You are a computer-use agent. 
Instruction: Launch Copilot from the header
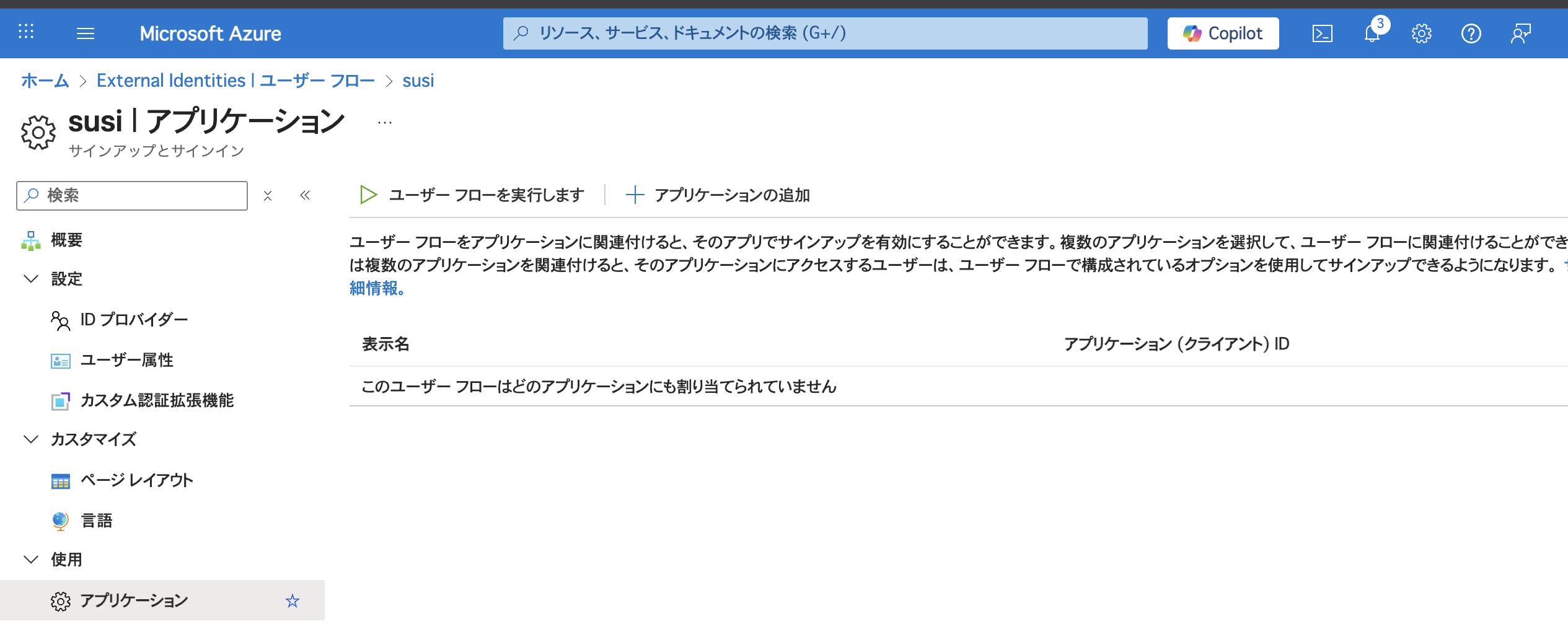(1223, 33)
